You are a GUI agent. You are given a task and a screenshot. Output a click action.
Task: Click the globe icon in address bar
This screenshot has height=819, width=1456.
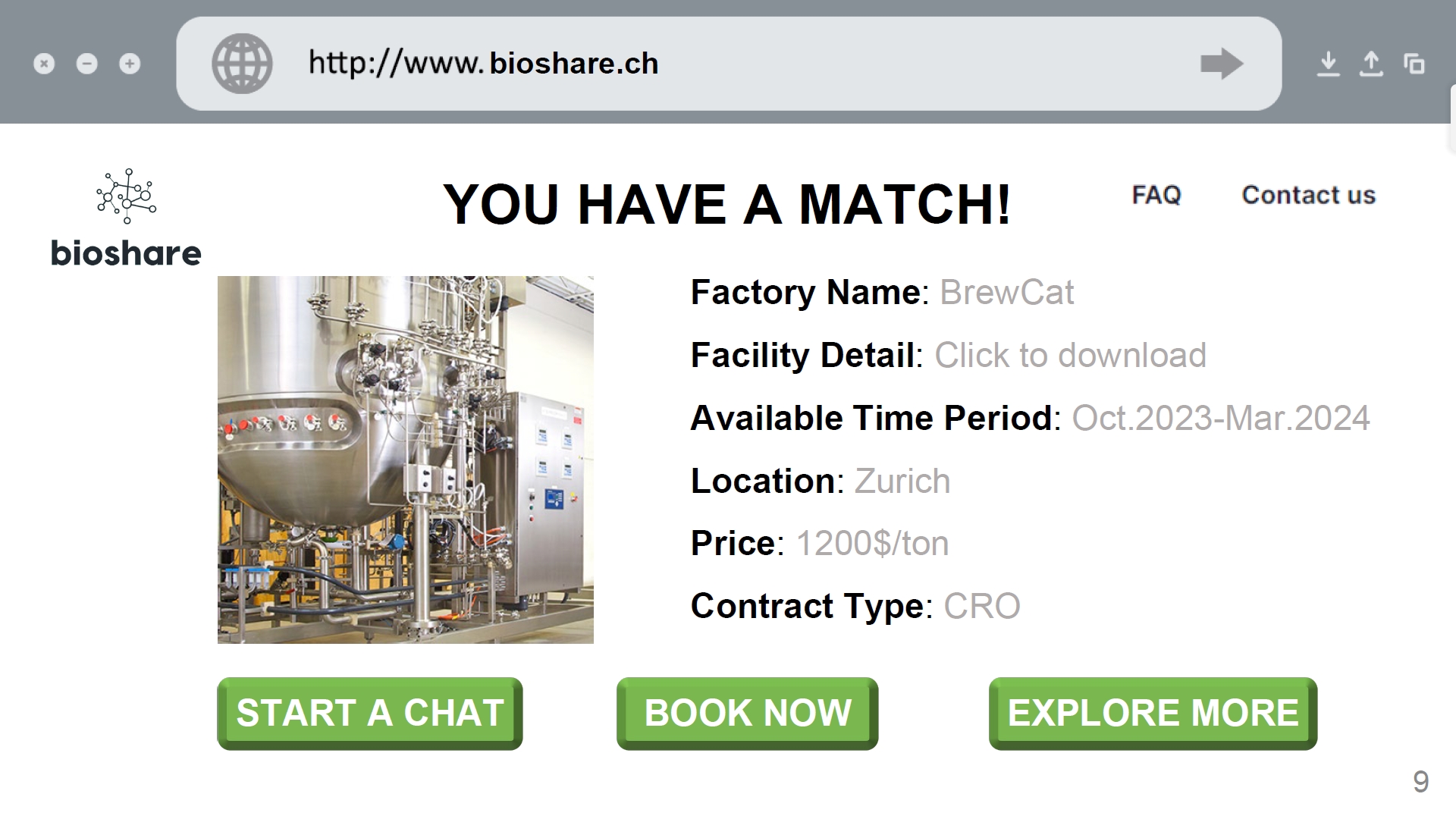pos(242,64)
